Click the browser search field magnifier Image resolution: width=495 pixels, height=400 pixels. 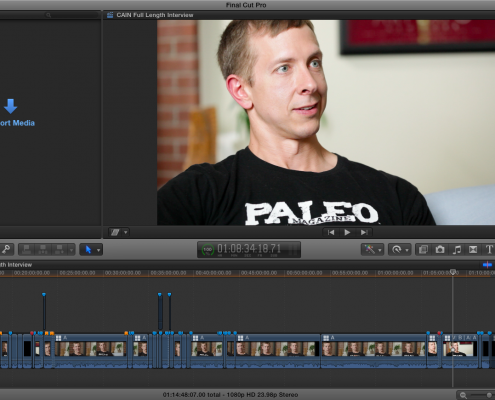coord(48,15)
